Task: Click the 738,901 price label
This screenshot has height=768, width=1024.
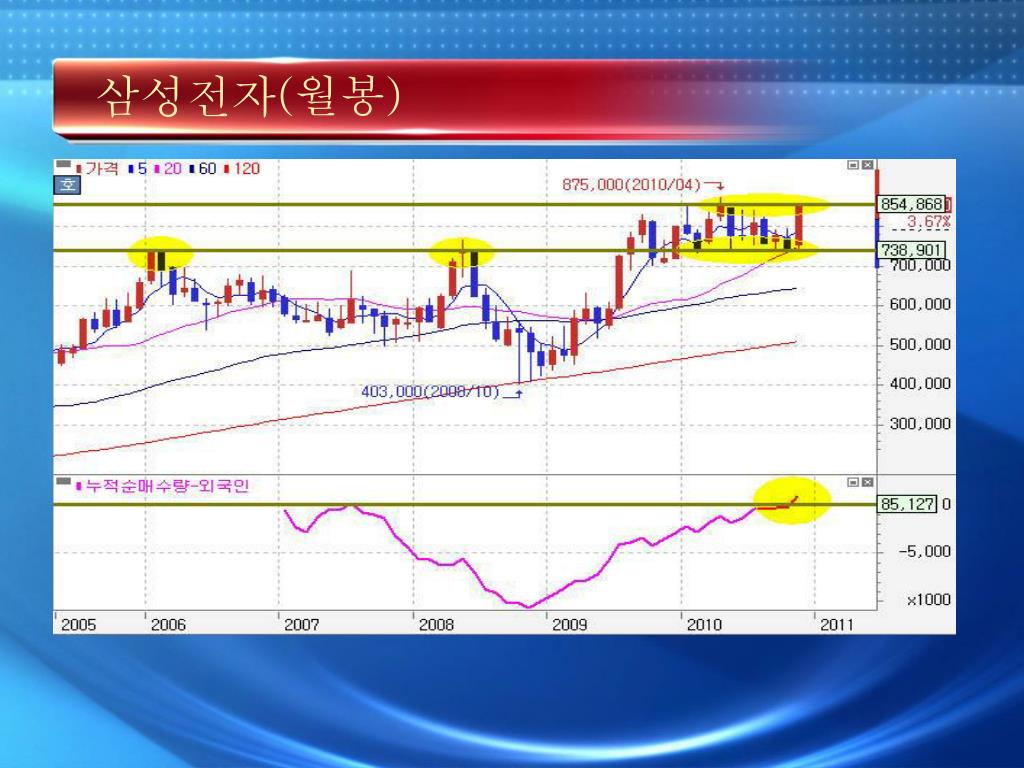Action: coord(910,250)
